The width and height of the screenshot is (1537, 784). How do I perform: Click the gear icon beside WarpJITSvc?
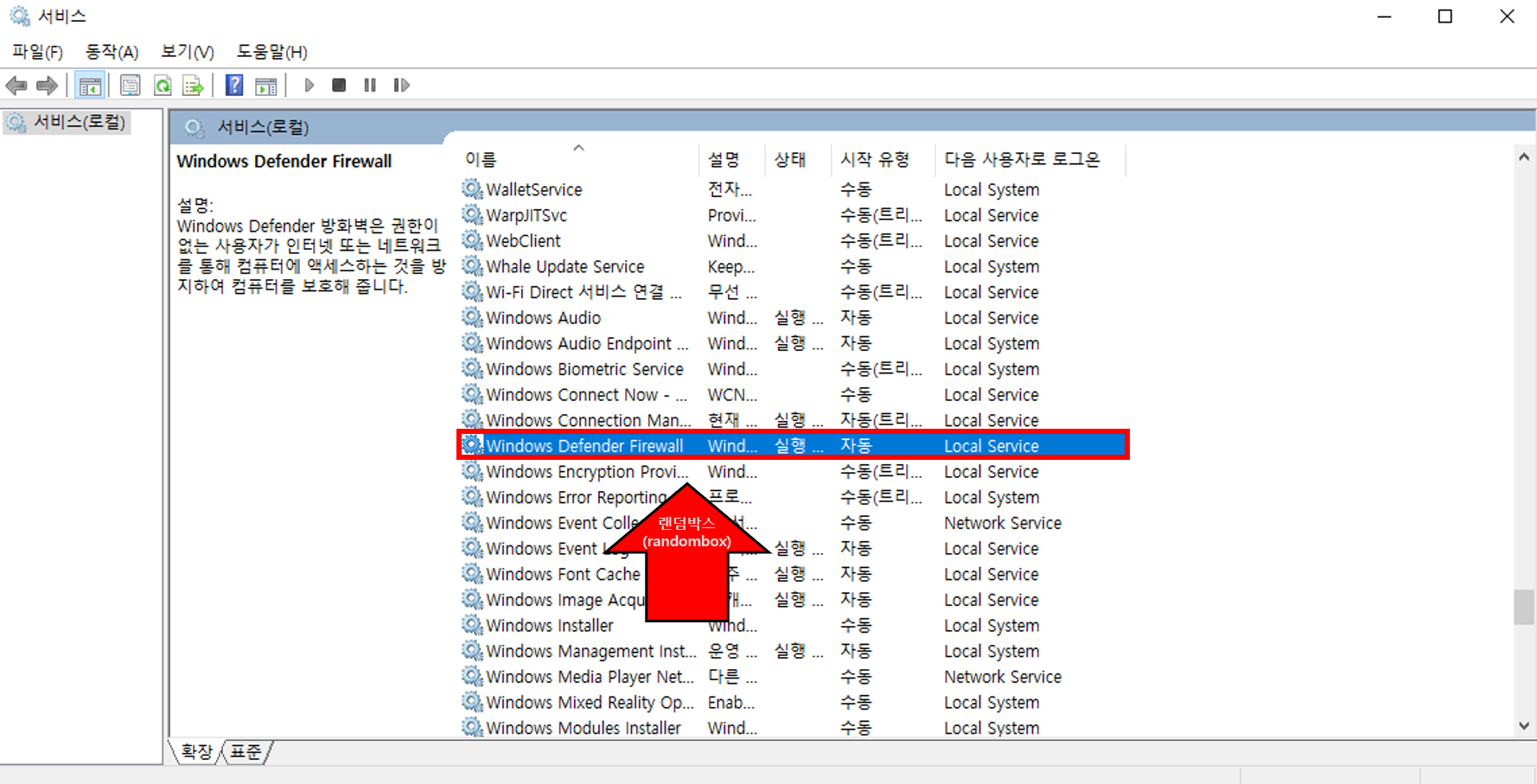[x=472, y=214]
